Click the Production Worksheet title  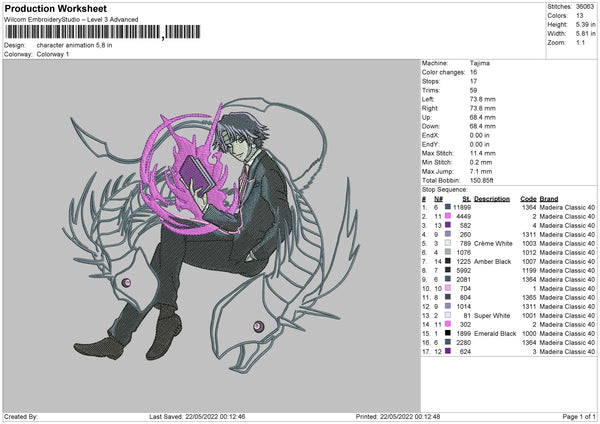(x=56, y=8)
